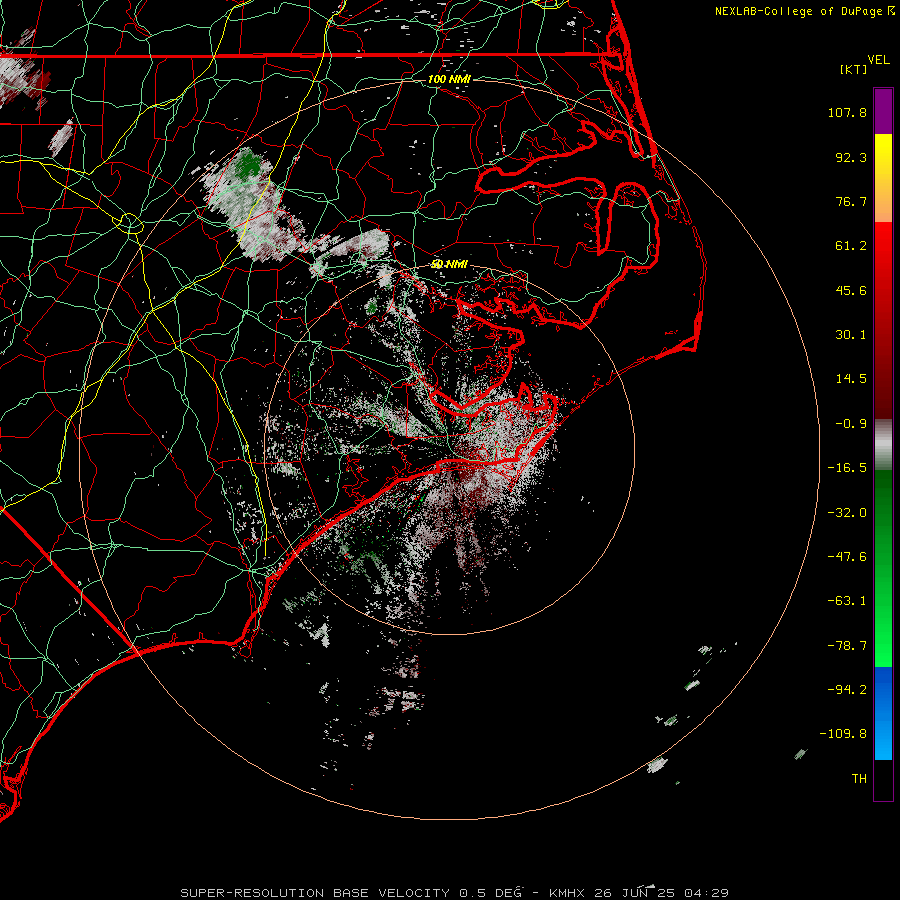Click the -109.8 velocity scale value
The height and width of the screenshot is (900, 900).
click(x=843, y=734)
